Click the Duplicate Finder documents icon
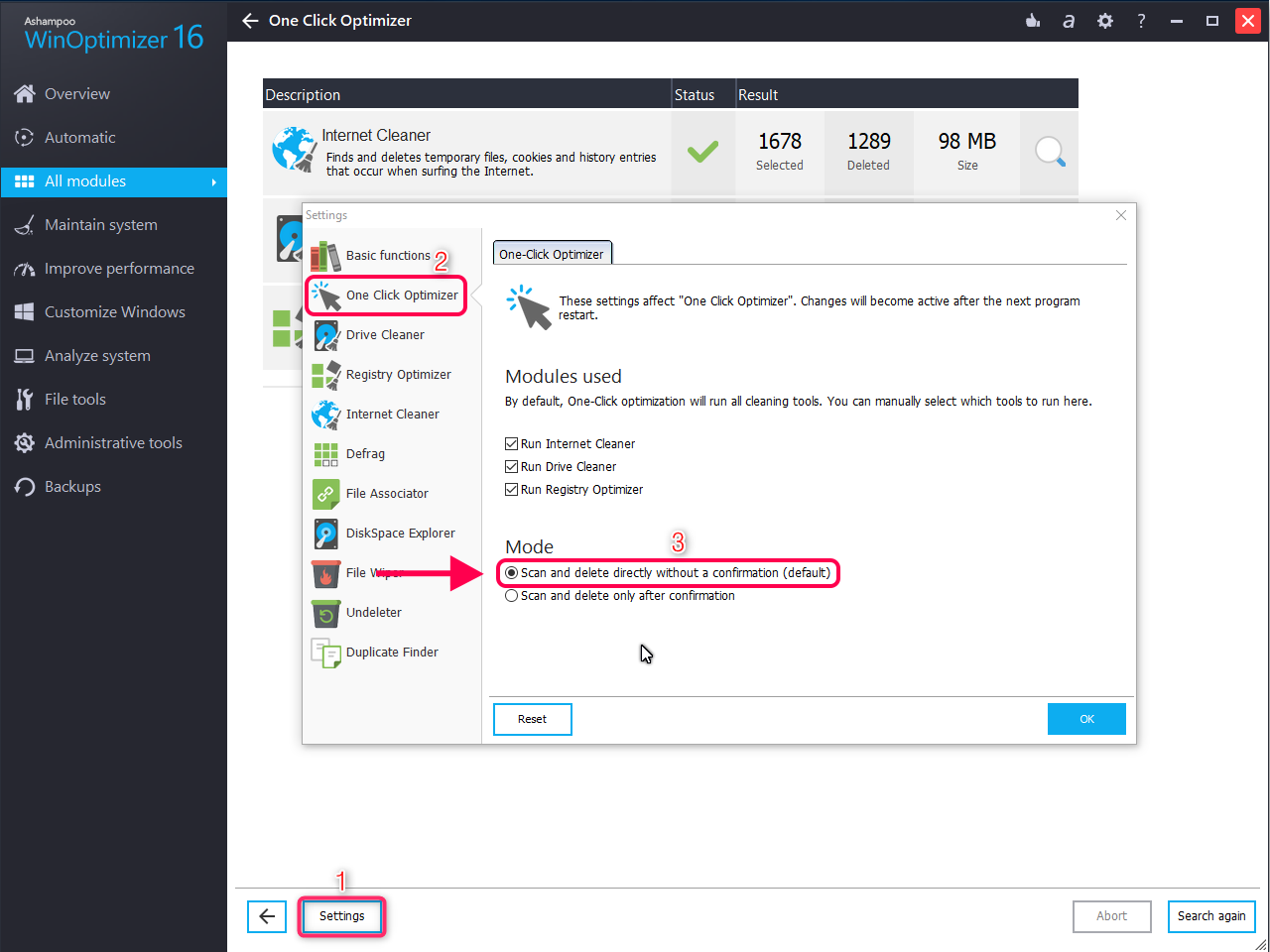Viewport: 1270px width, 952px height. click(x=325, y=653)
